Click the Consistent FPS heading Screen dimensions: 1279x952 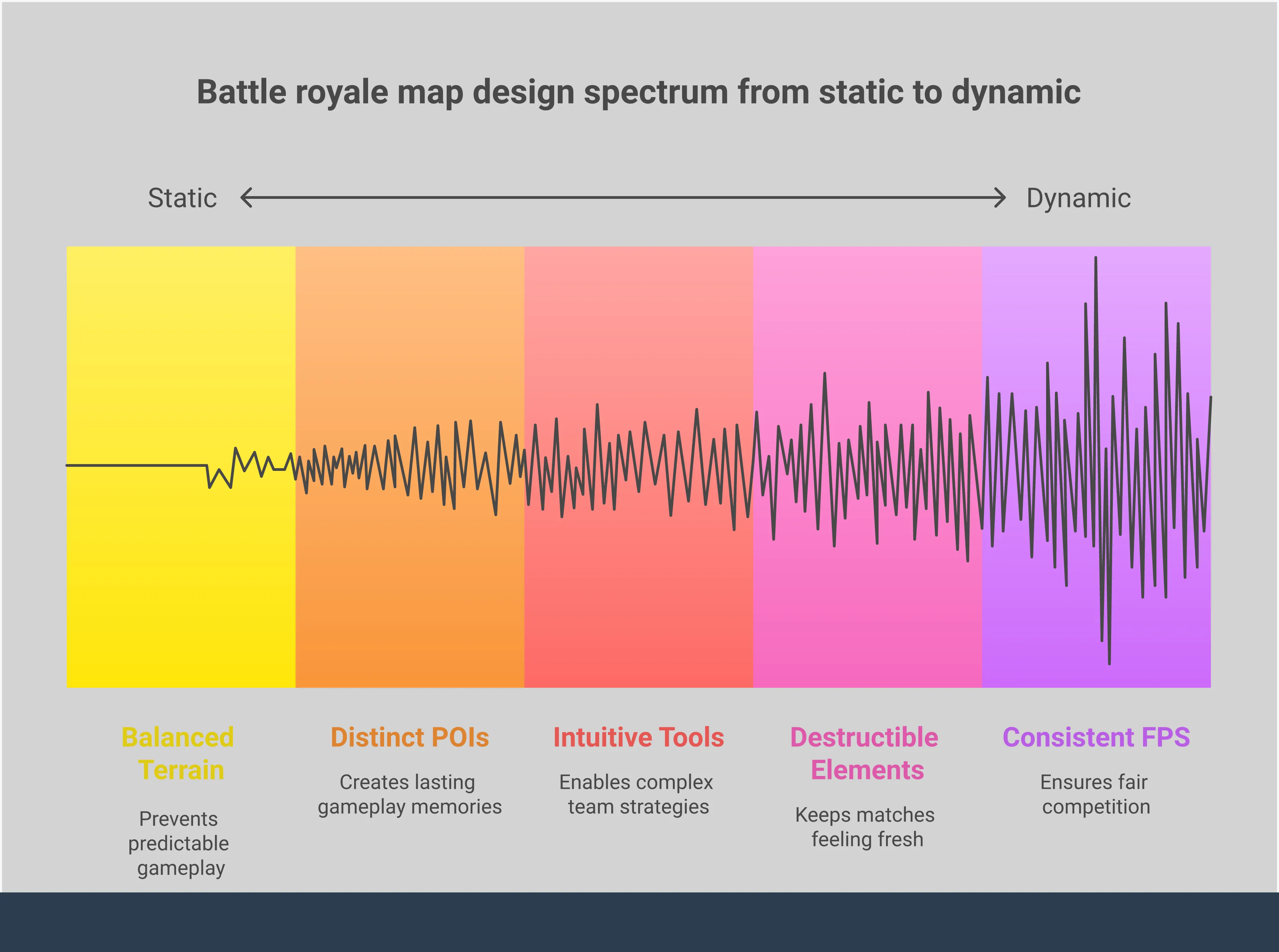click(x=1096, y=737)
